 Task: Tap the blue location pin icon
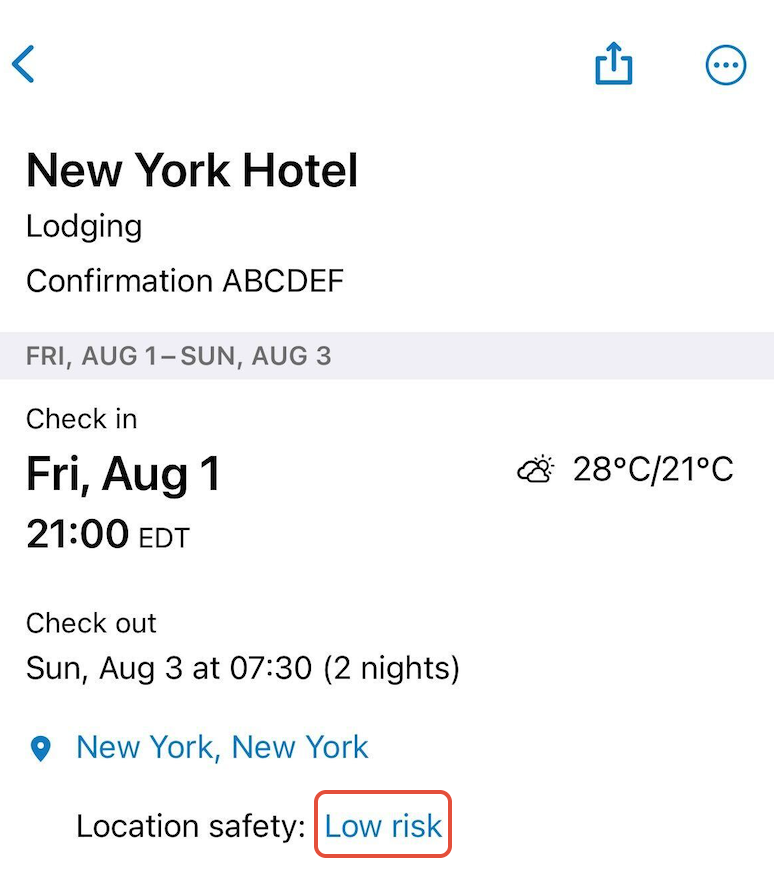point(40,749)
